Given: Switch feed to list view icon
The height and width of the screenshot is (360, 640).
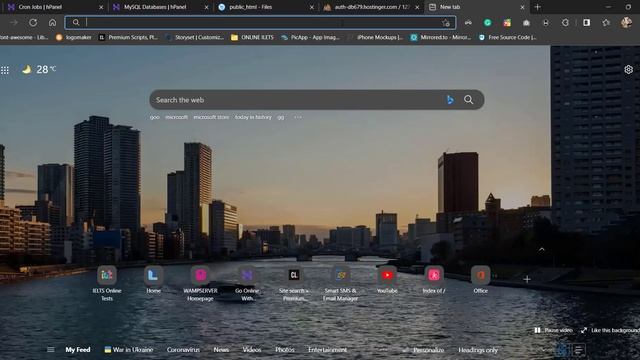Looking at the screenshot, I should tap(578, 349).
